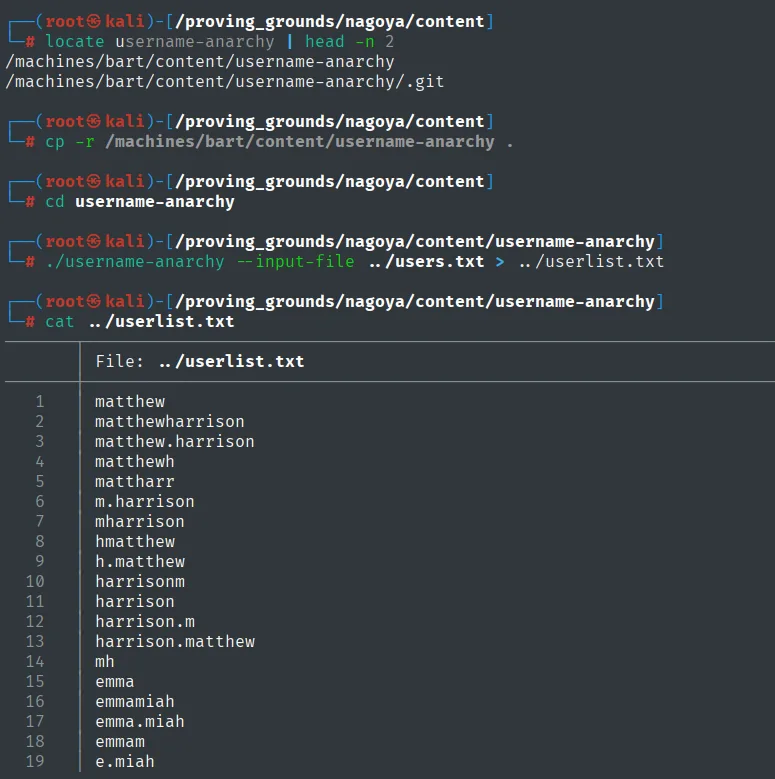Select line 8 'hmatthew'

135,541
